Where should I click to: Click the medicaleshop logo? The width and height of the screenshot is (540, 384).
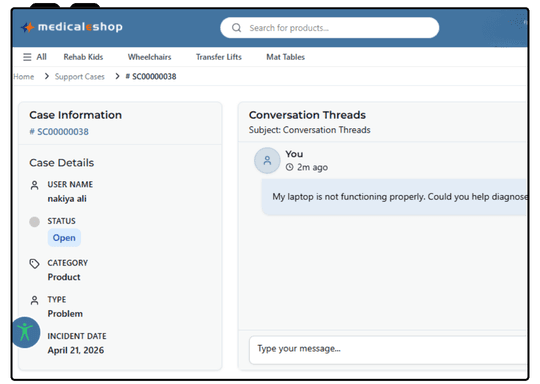click(x=72, y=27)
